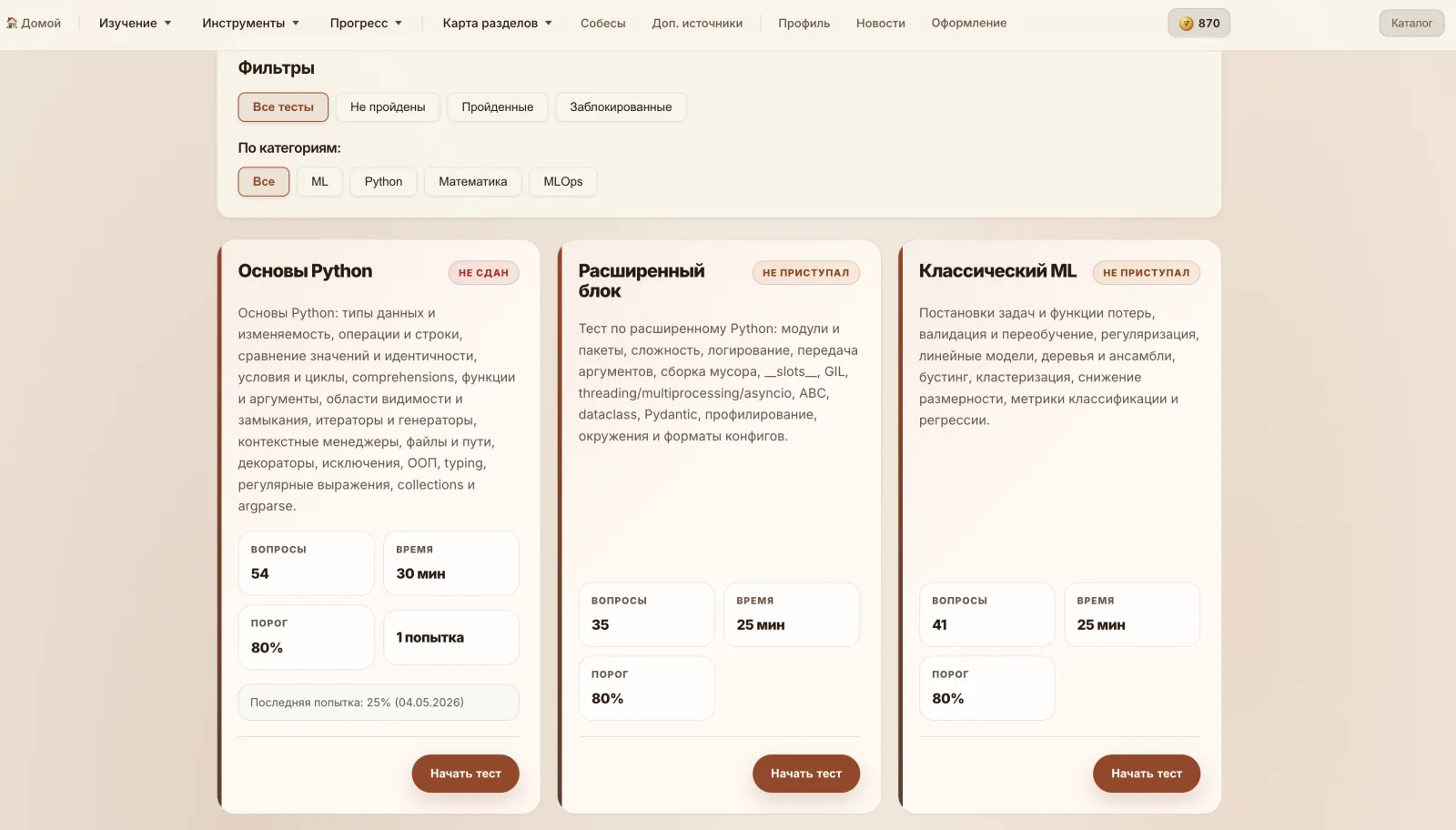Start the Классический ML test
The width and height of the screenshot is (1456, 830).
[1146, 774]
